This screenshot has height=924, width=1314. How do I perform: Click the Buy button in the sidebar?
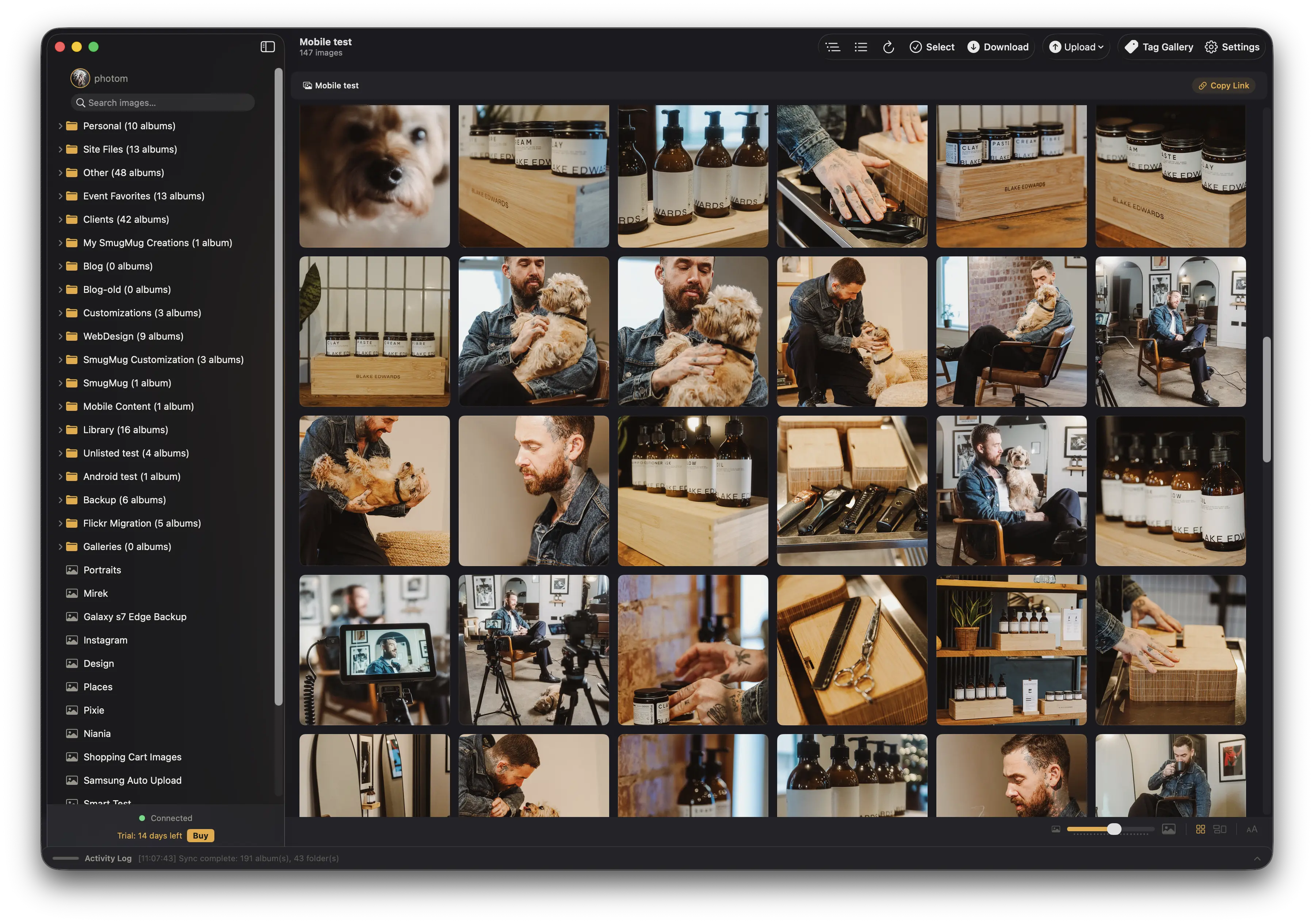click(x=200, y=835)
